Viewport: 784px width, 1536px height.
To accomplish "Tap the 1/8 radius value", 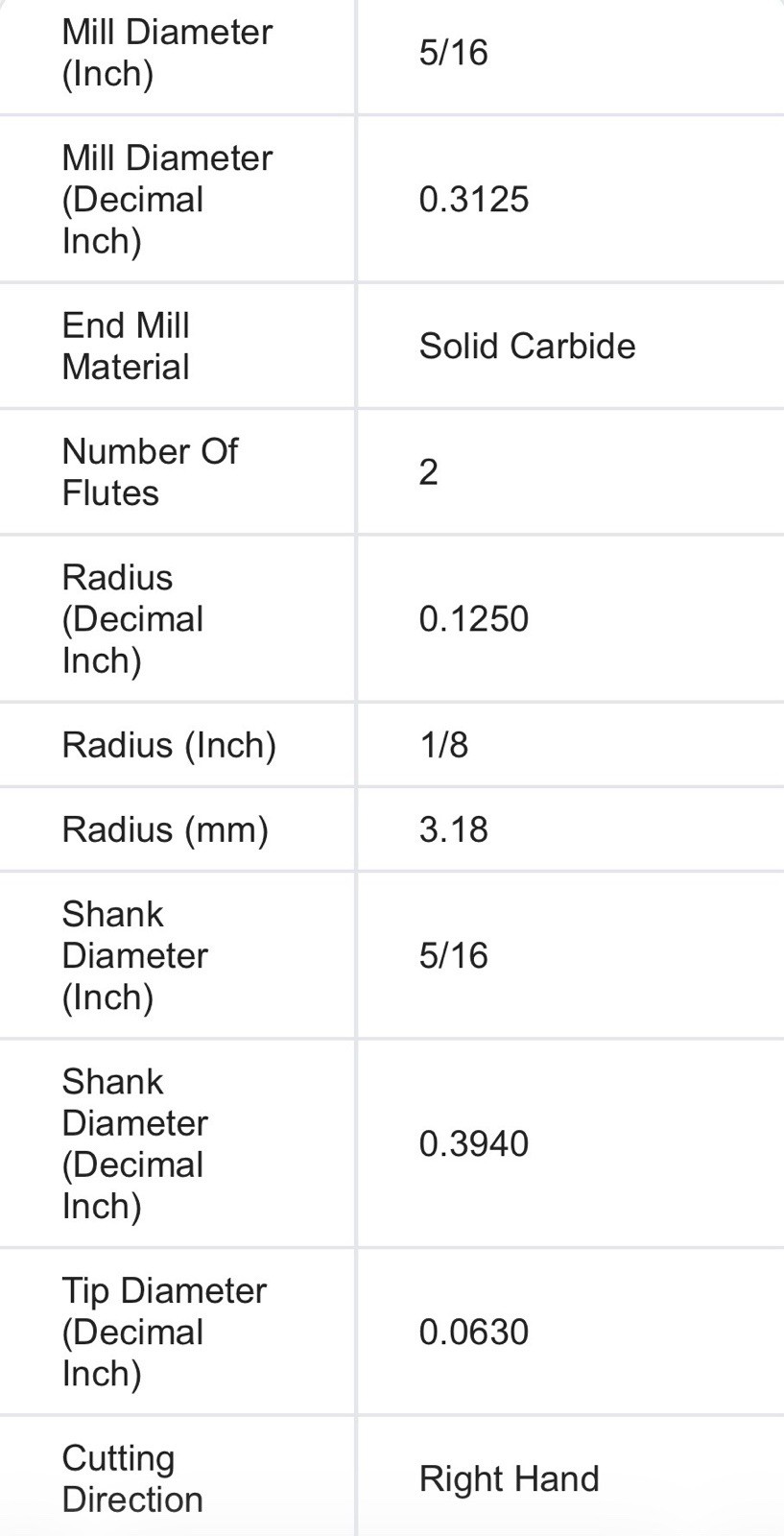I will (444, 745).
